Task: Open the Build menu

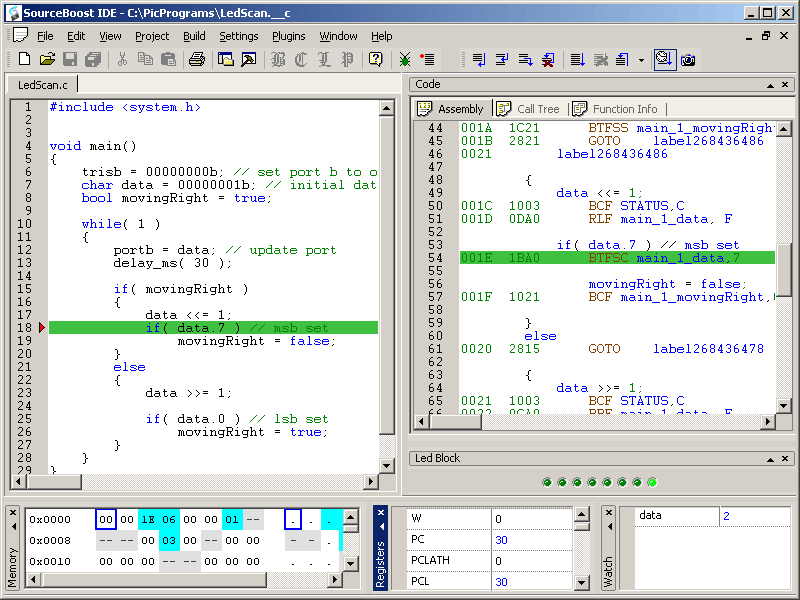Action: 194,36
